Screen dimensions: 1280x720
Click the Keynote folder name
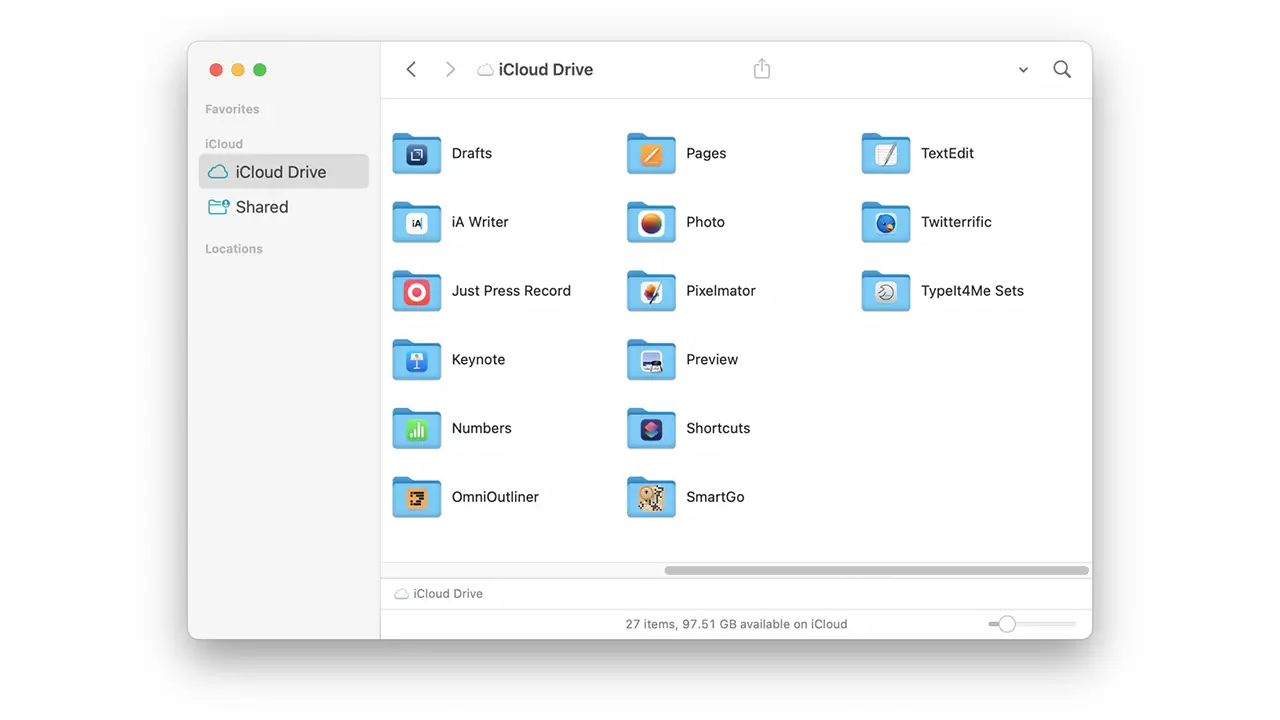pyautogui.click(x=478, y=360)
